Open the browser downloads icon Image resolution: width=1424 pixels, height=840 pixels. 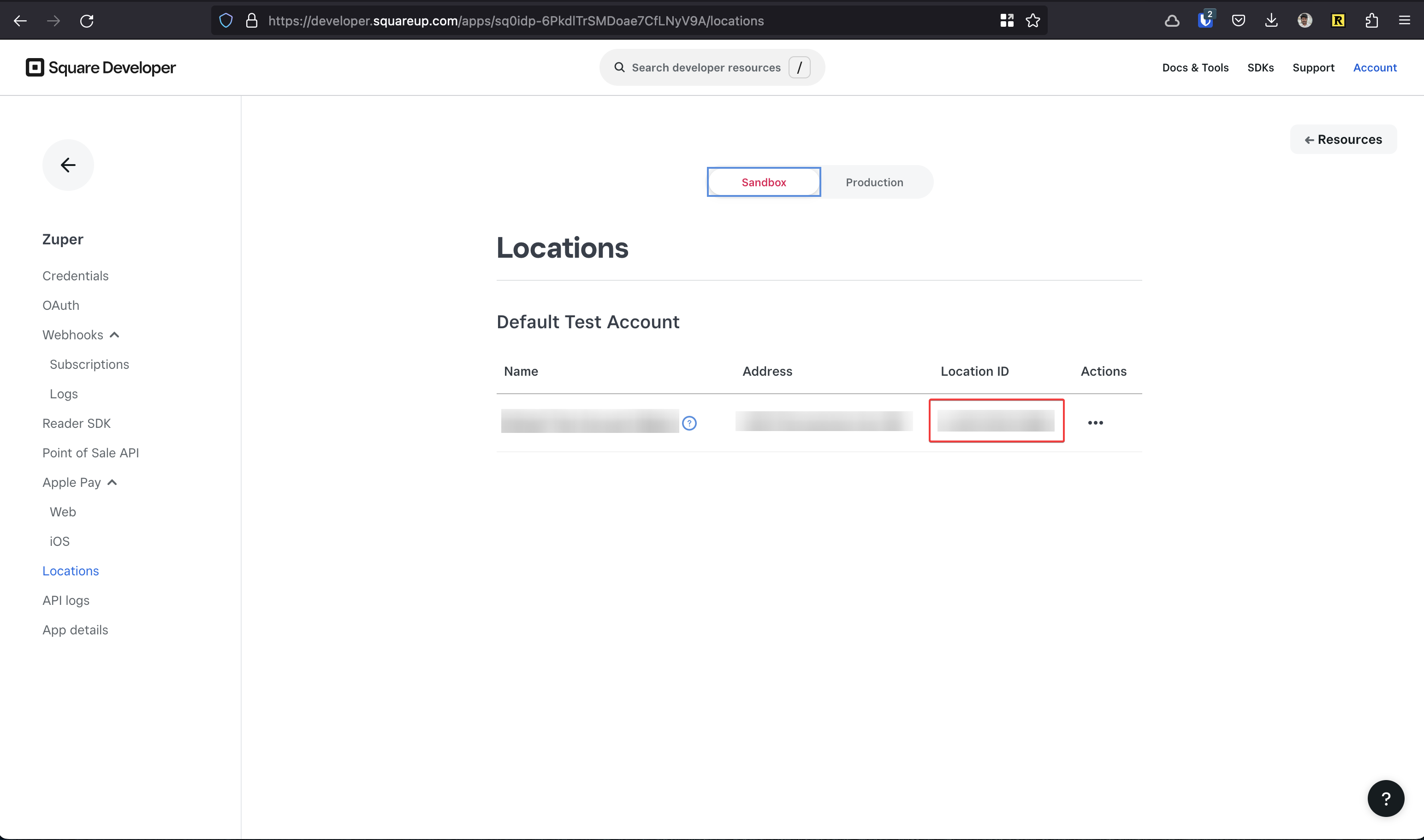(x=1271, y=21)
